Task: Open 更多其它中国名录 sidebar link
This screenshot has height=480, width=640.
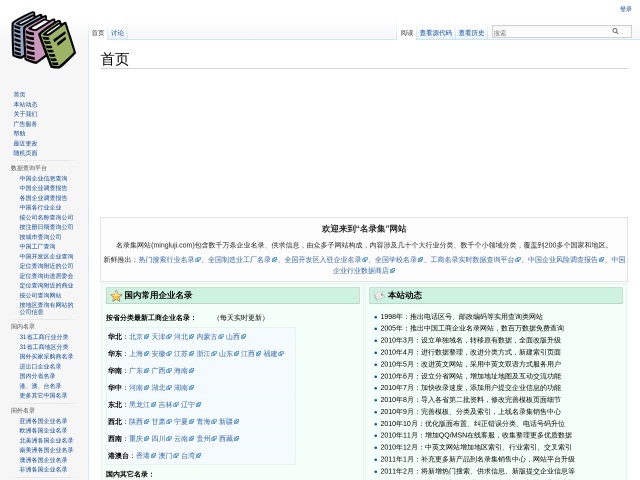Action: pos(43,396)
